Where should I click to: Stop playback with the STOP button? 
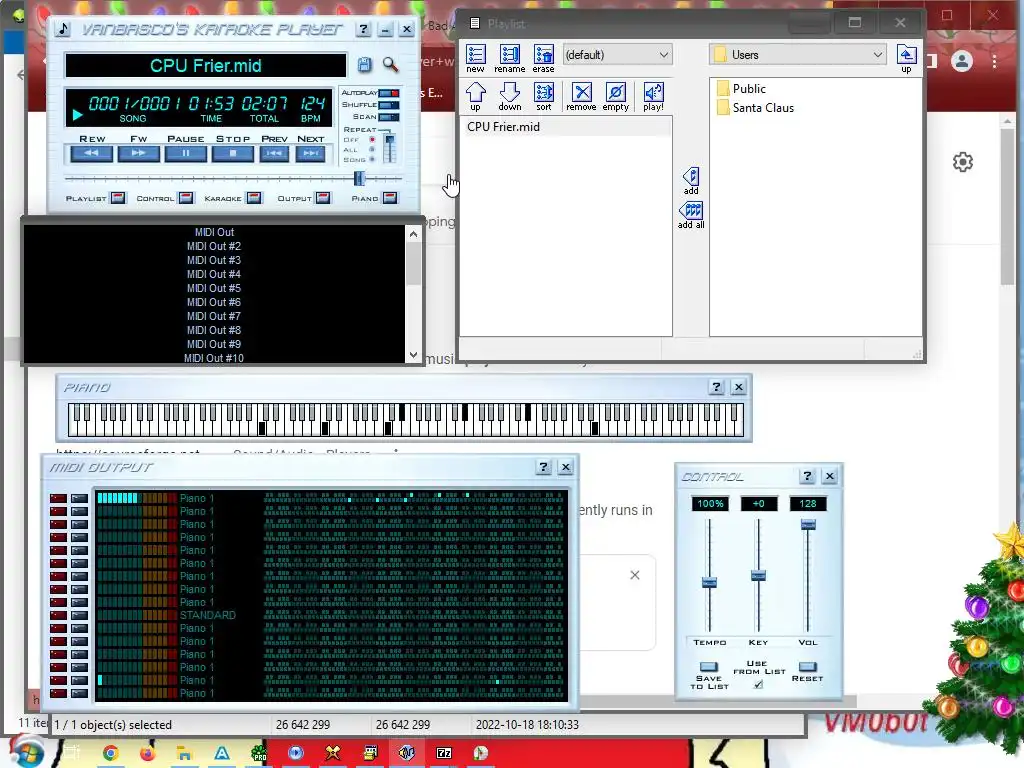click(x=233, y=153)
